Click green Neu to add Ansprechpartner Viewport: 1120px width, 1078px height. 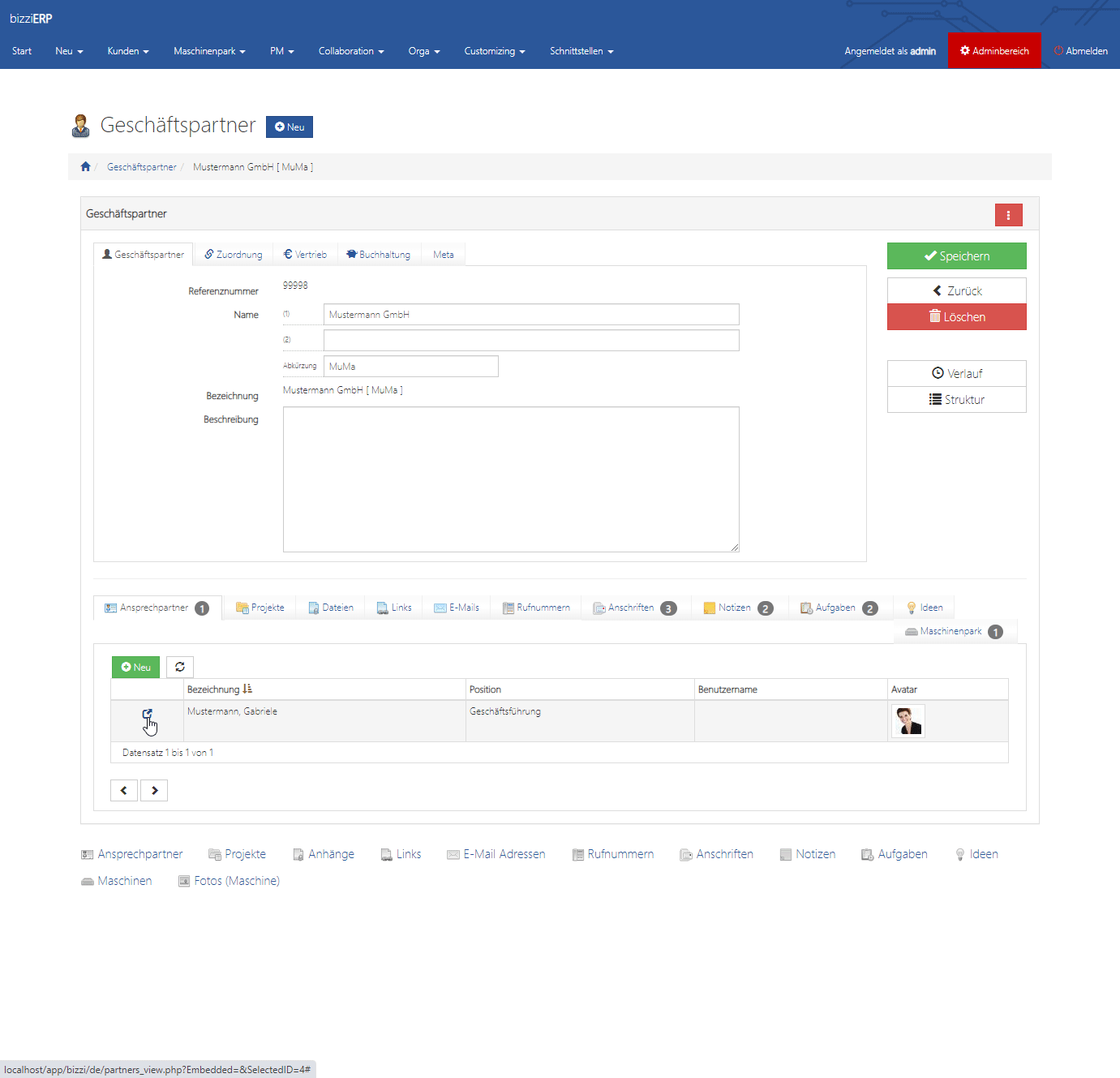(135, 667)
